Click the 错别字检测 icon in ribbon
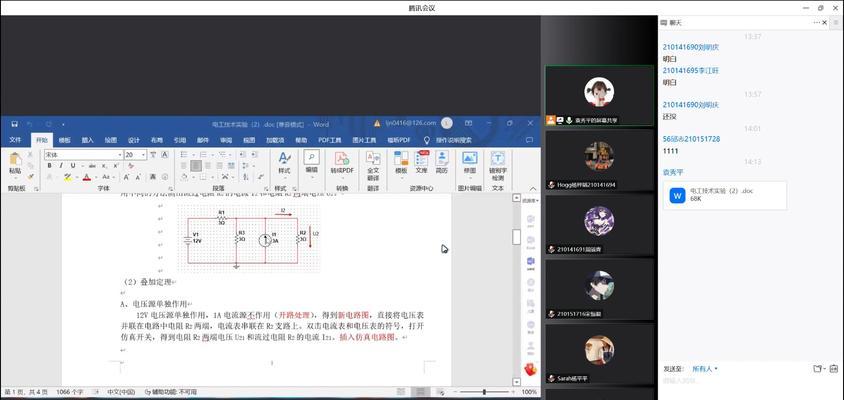This screenshot has height=400, width=844. pyautogui.click(x=498, y=161)
